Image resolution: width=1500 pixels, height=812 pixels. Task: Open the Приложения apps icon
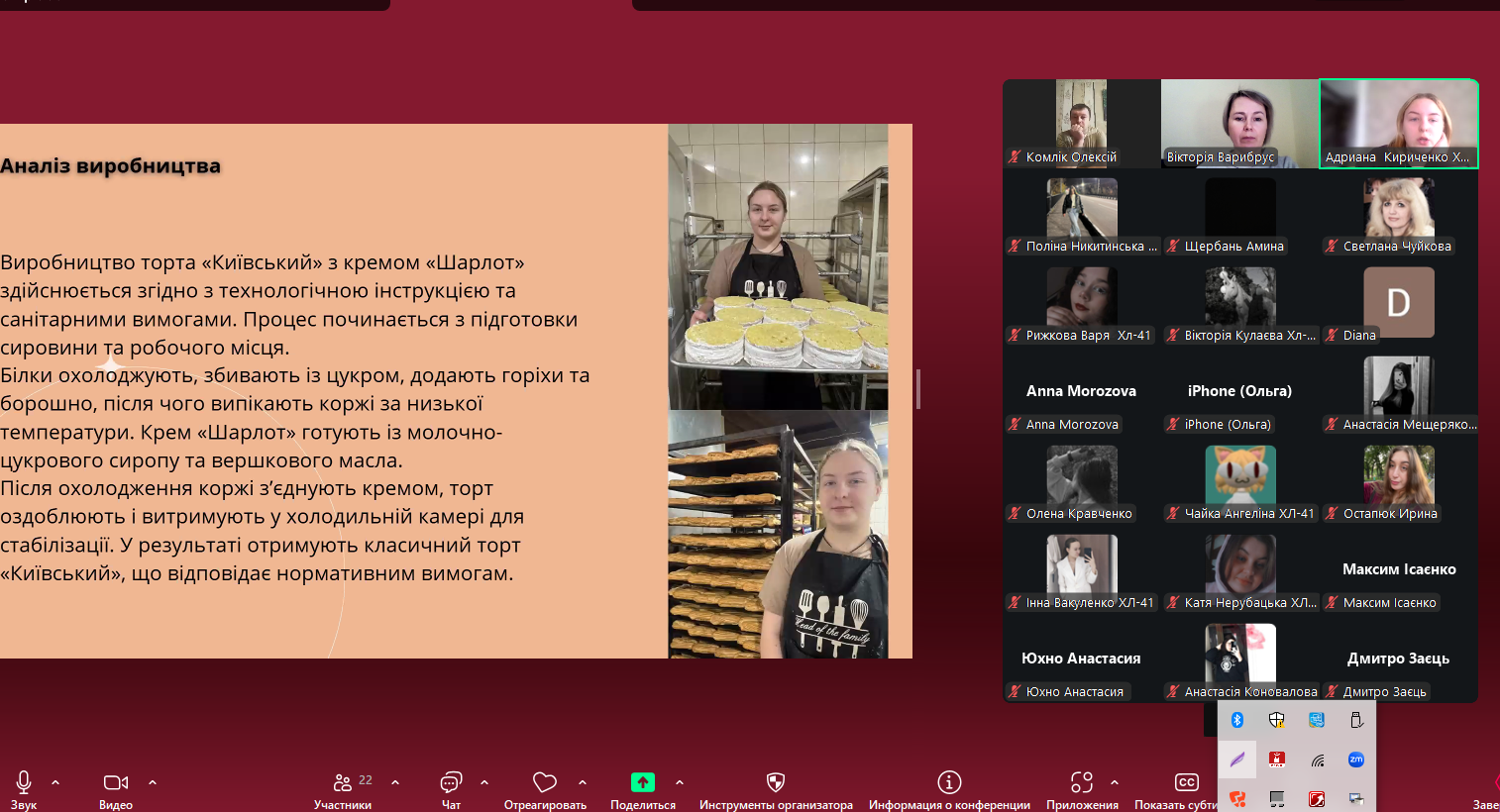coord(1082,782)
